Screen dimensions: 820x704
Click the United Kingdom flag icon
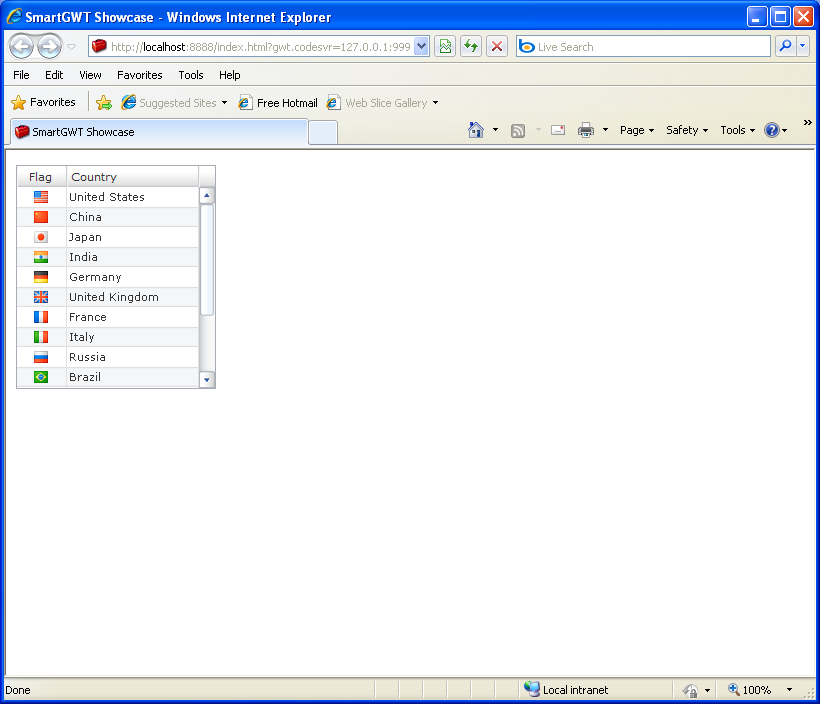click(x=41, y=297)
